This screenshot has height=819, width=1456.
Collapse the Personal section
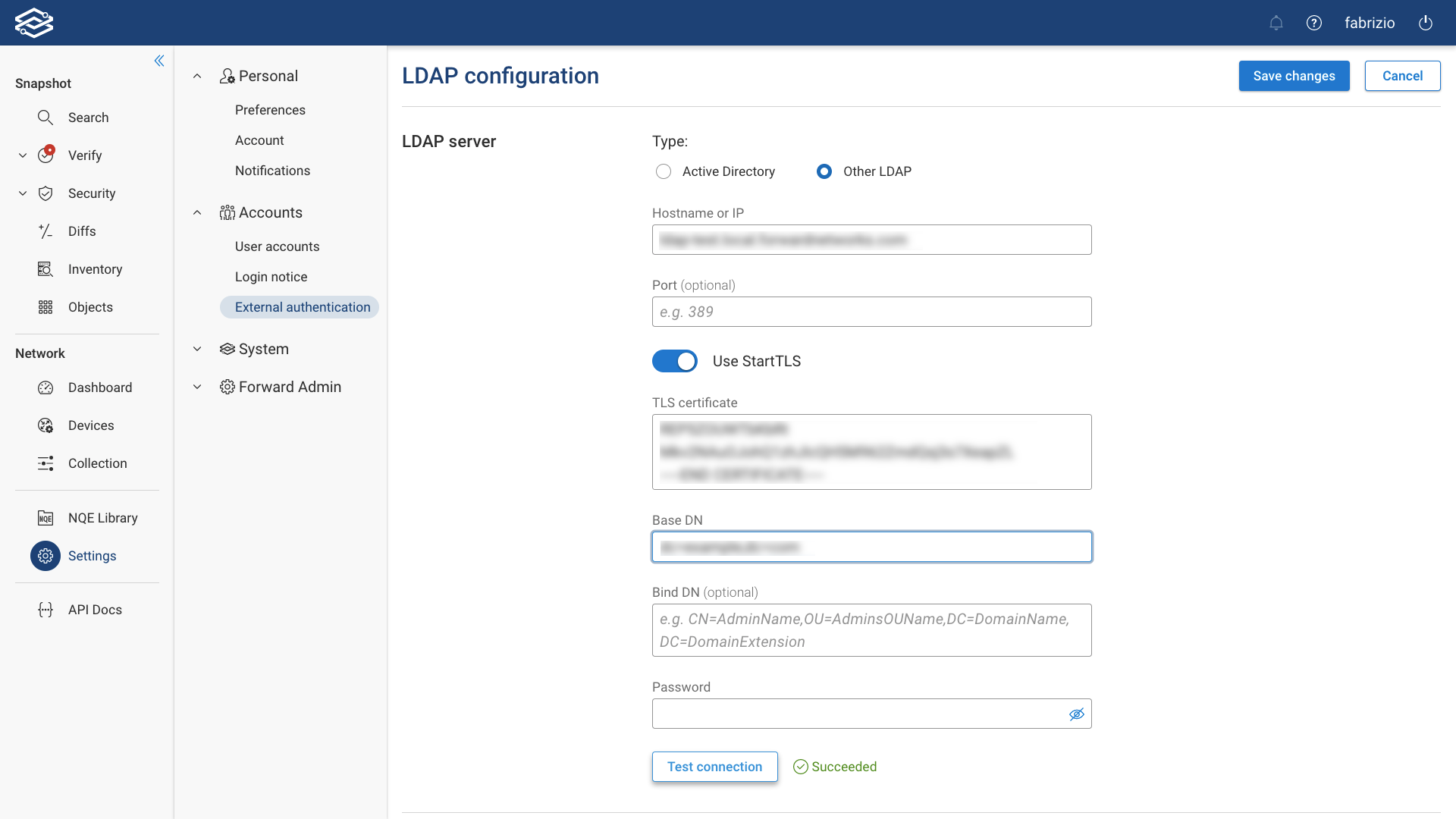(x=196, y=75)
